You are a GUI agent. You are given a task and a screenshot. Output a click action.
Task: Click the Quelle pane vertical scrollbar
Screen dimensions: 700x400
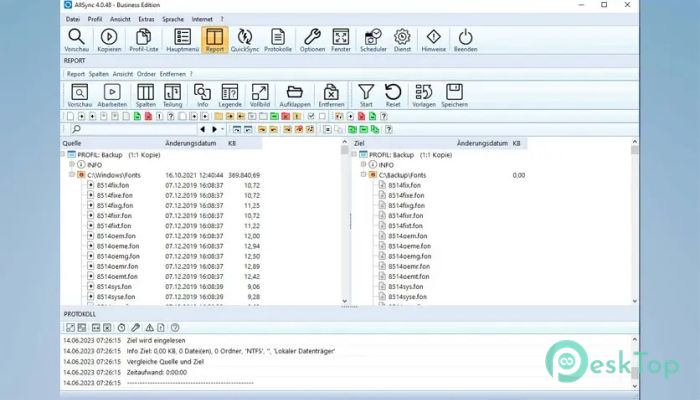tap(344, 221)
